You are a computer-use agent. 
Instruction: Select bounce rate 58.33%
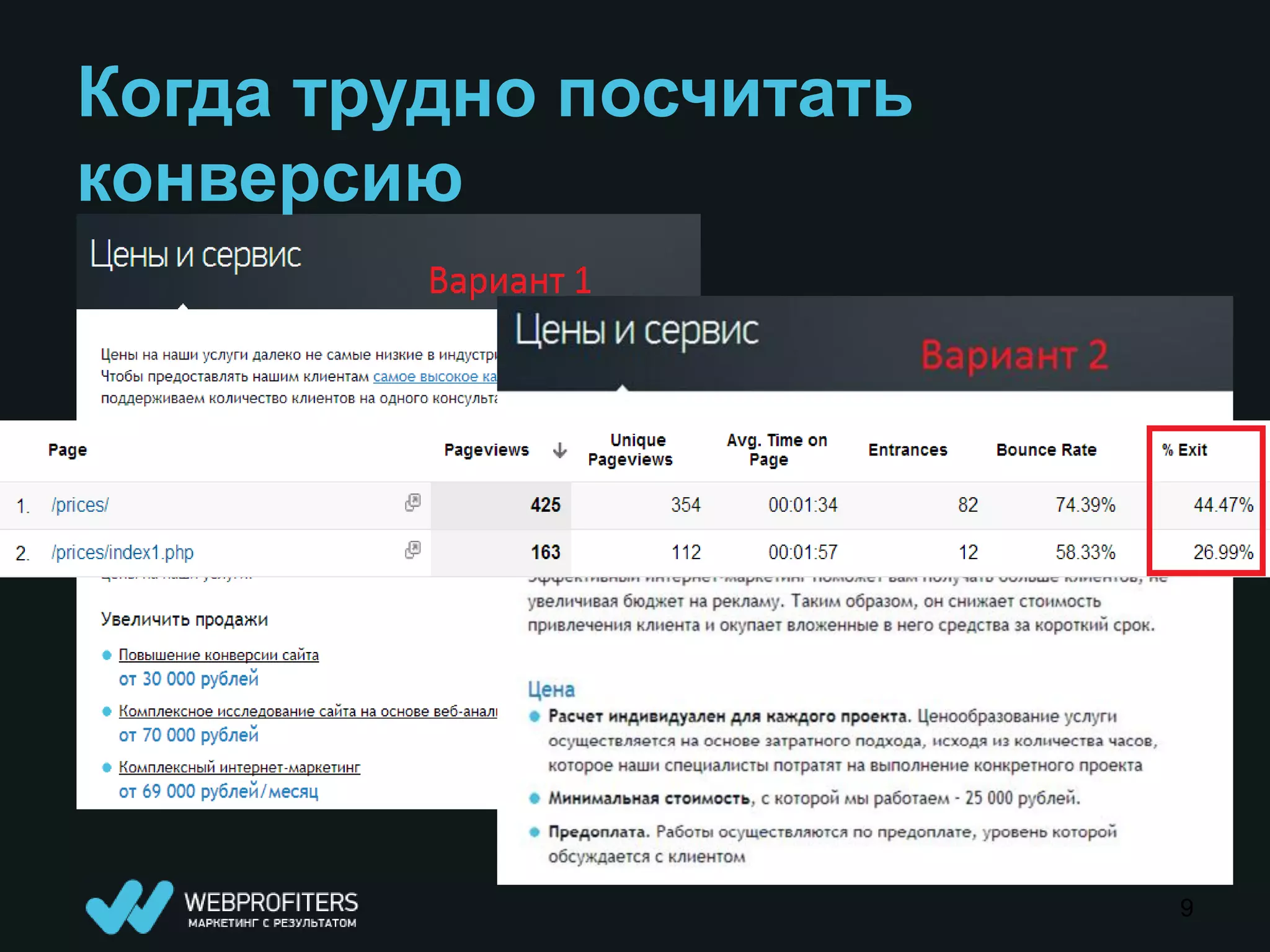1086,552
